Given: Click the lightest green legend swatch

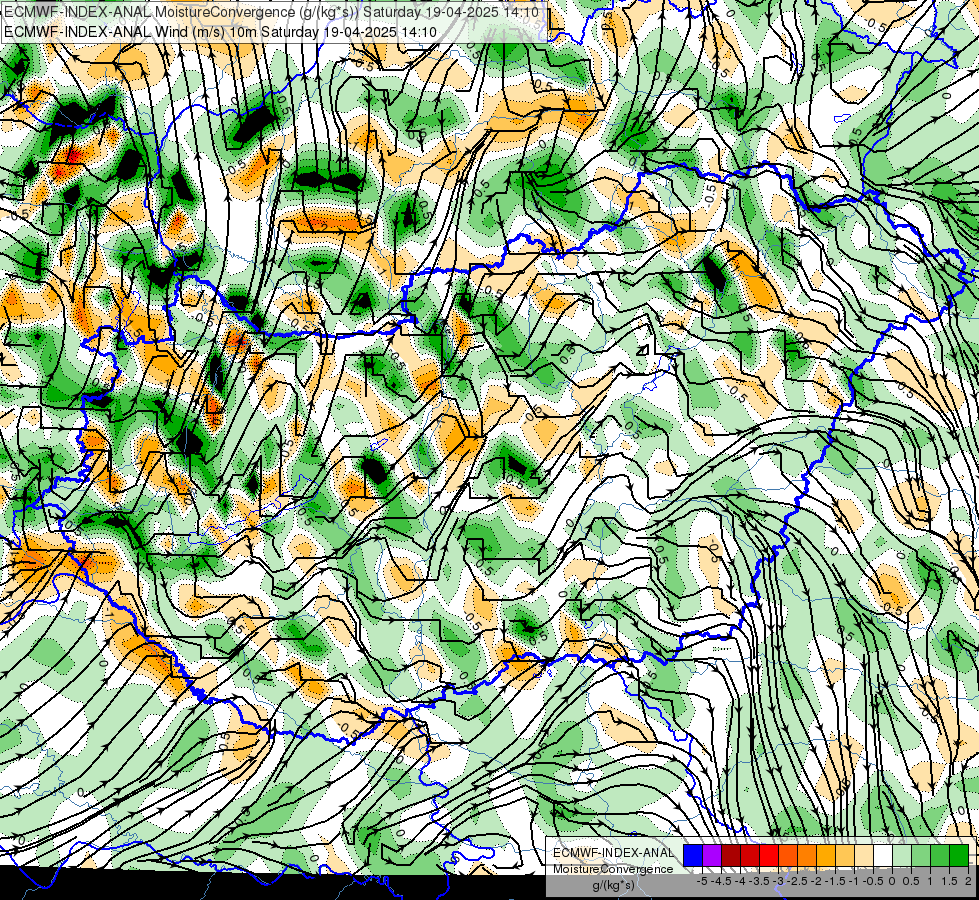Looking at the screenshot, I should click(x=902, y=856).
